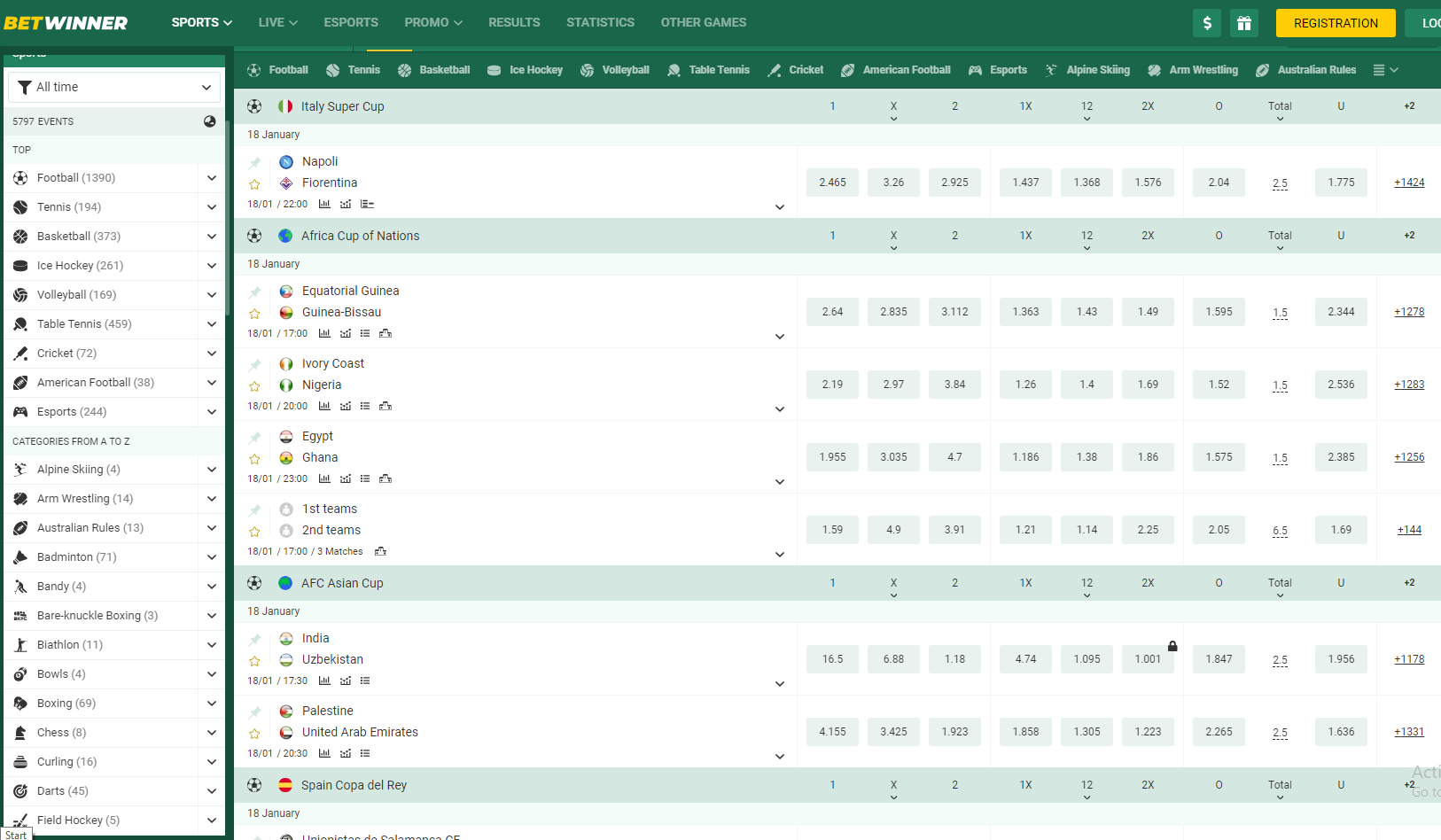The width and height of the screenshot is (1441, 840).
Task: Select Uzbekistan win odds 1.18
Action: [954, 659]
